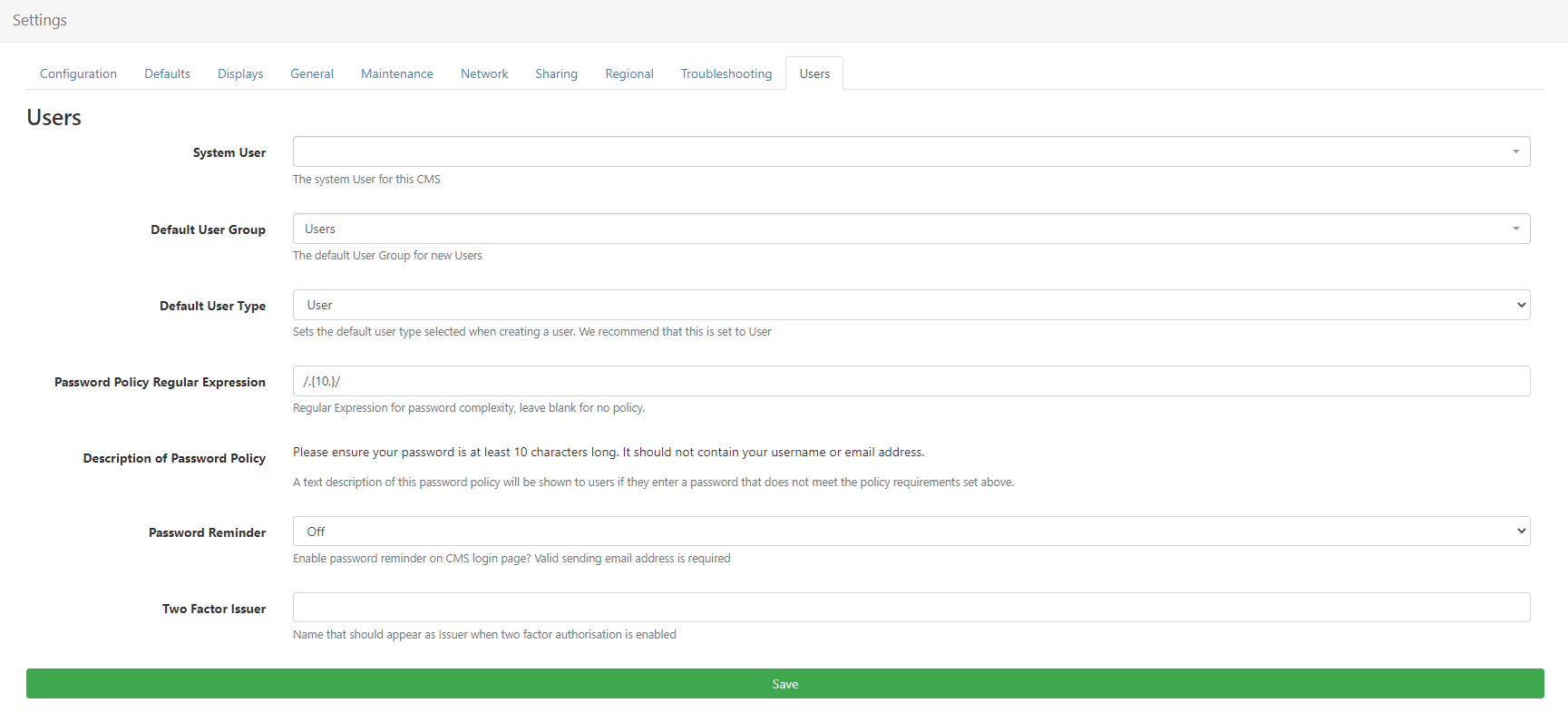Save the Users settings
1568x722 pixels.
784,684
